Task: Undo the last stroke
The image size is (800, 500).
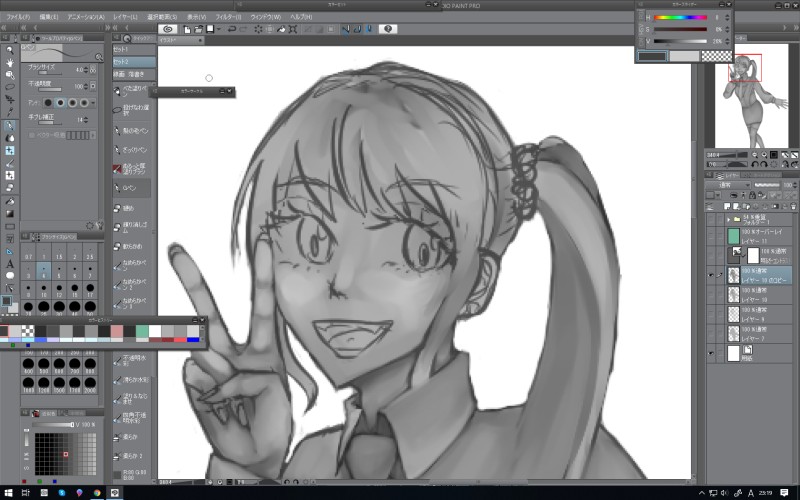Action: 232,29
